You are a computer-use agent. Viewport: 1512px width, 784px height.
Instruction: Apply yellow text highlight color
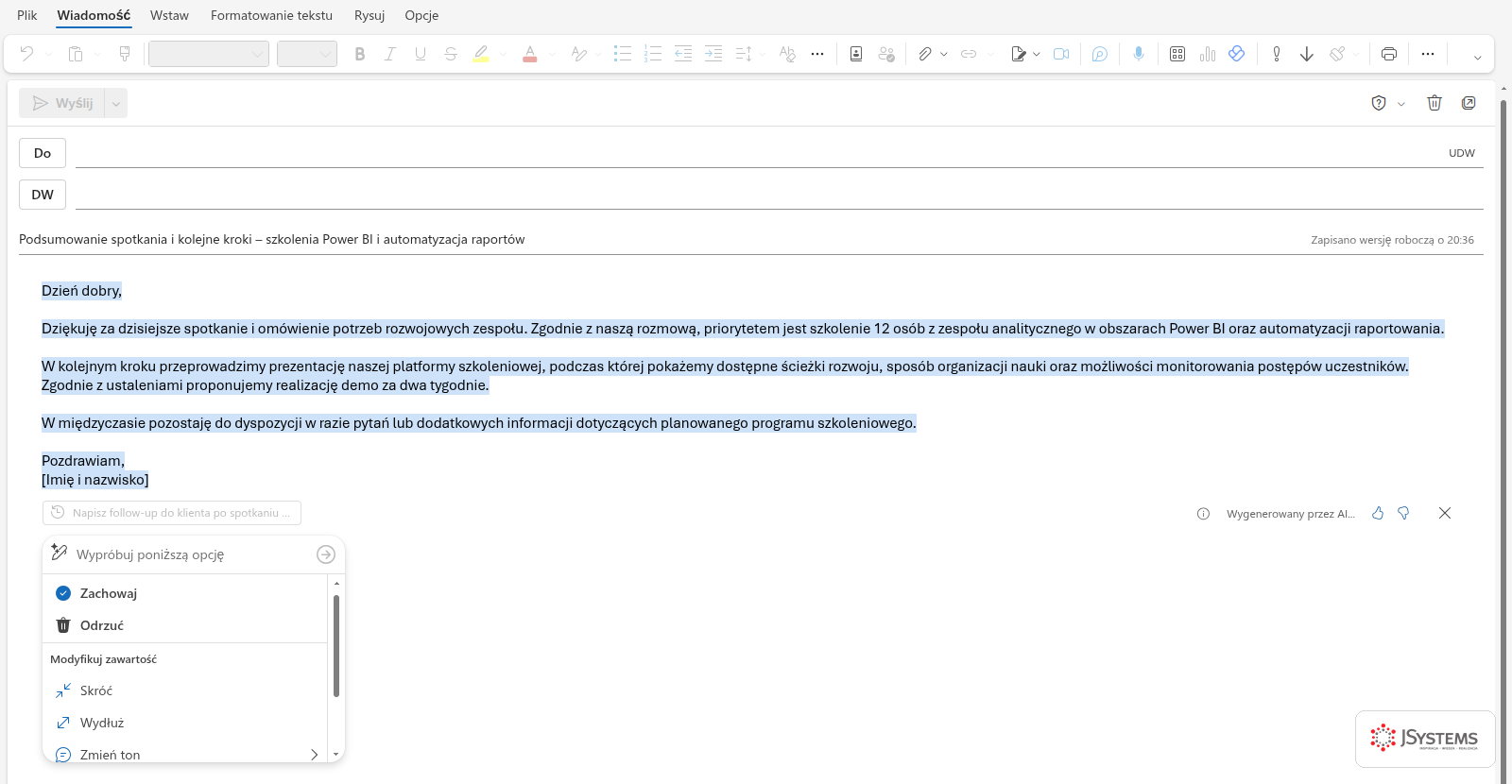coord(481,54)
